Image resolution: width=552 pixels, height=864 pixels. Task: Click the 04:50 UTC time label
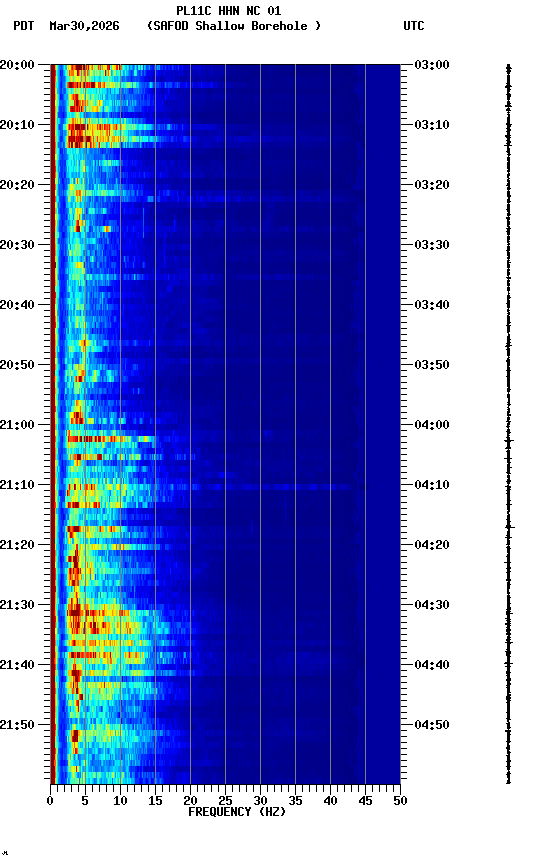[432, 725]
